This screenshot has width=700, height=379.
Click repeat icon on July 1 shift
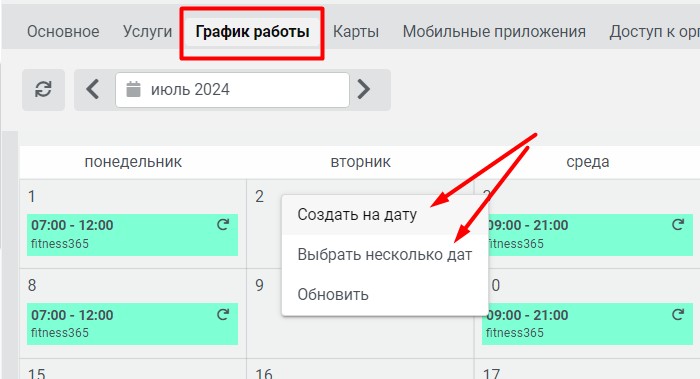click(223, 225)
